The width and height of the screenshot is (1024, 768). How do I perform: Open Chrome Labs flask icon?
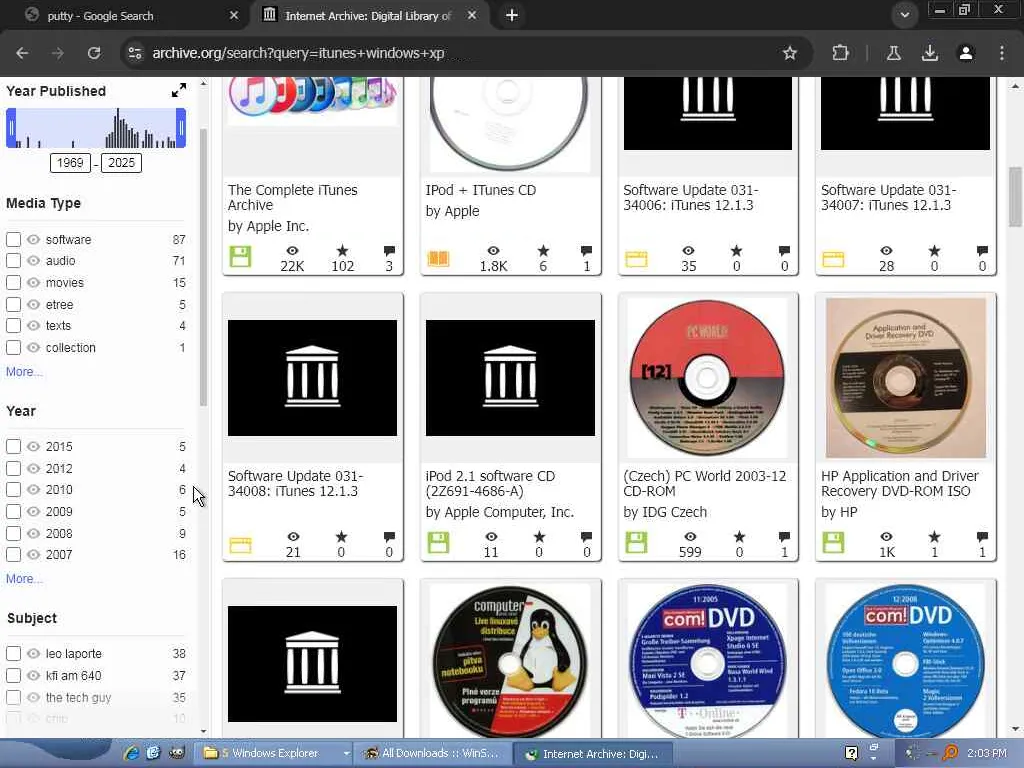893,53
